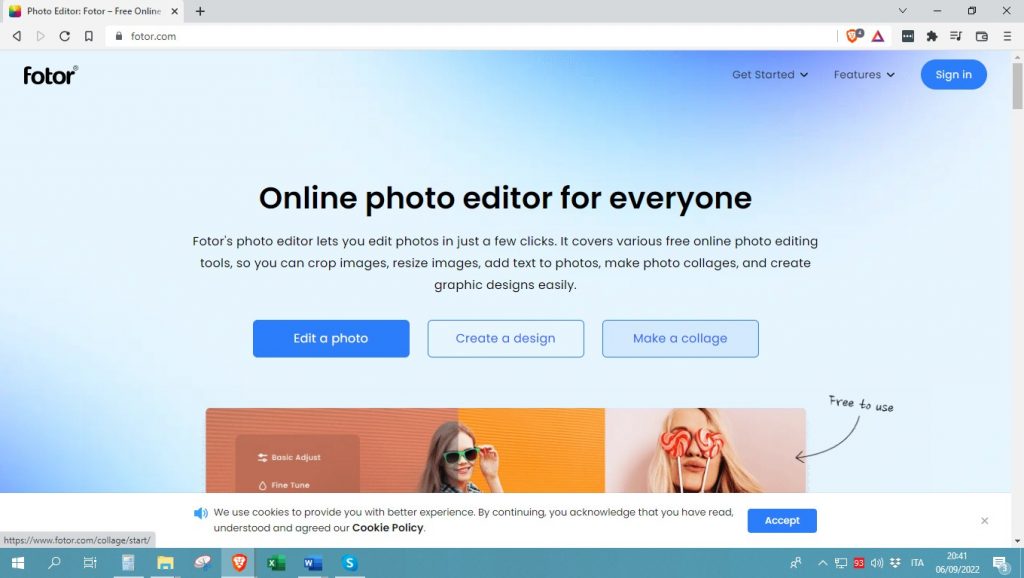Click the Brave Rewards triangle icon
The image size is (1024, 578).
click(877, 36)
